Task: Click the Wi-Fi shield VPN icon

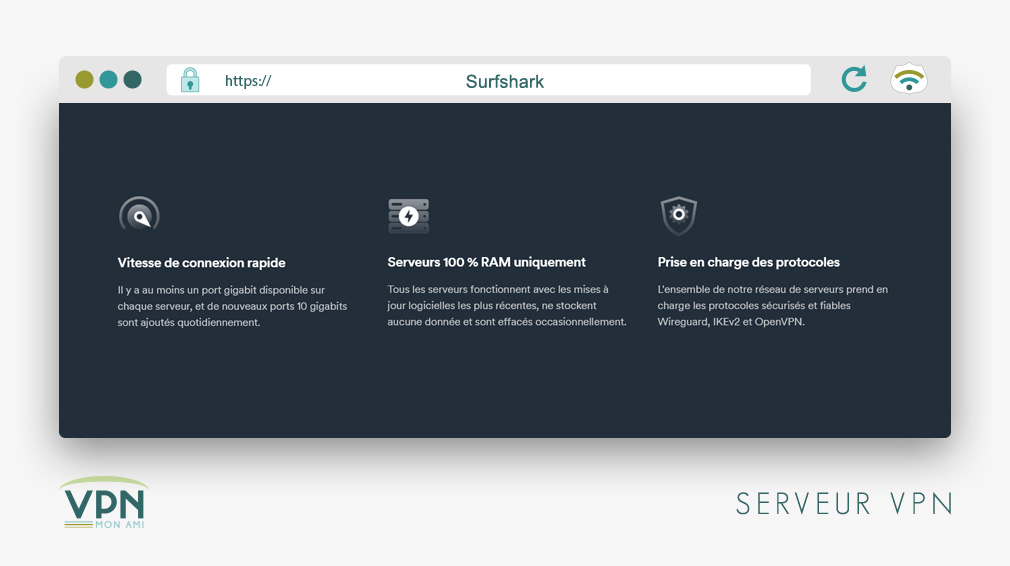Action: click(908, 80)
